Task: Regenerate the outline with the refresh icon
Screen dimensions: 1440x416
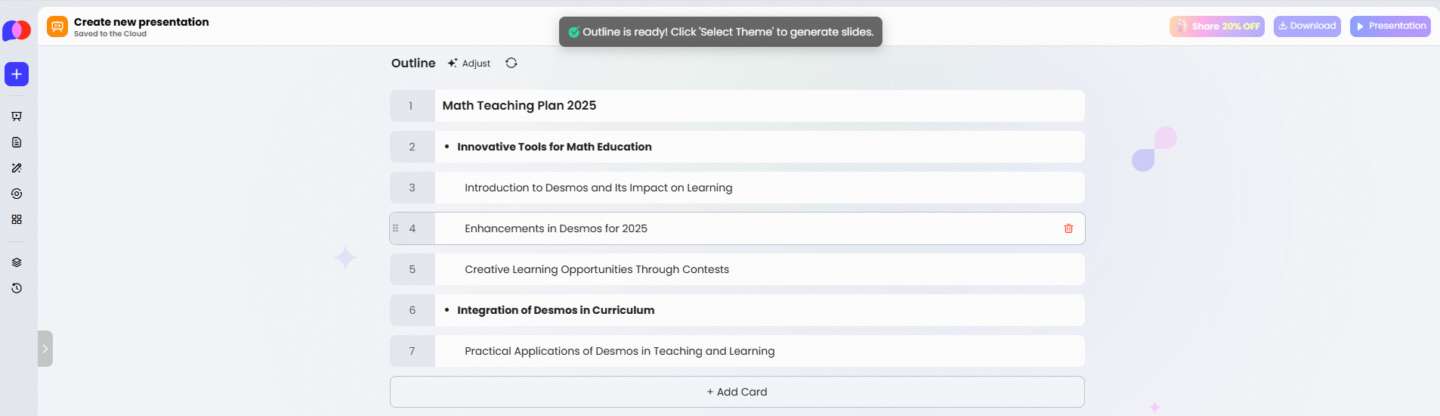Action: (511, 63)
